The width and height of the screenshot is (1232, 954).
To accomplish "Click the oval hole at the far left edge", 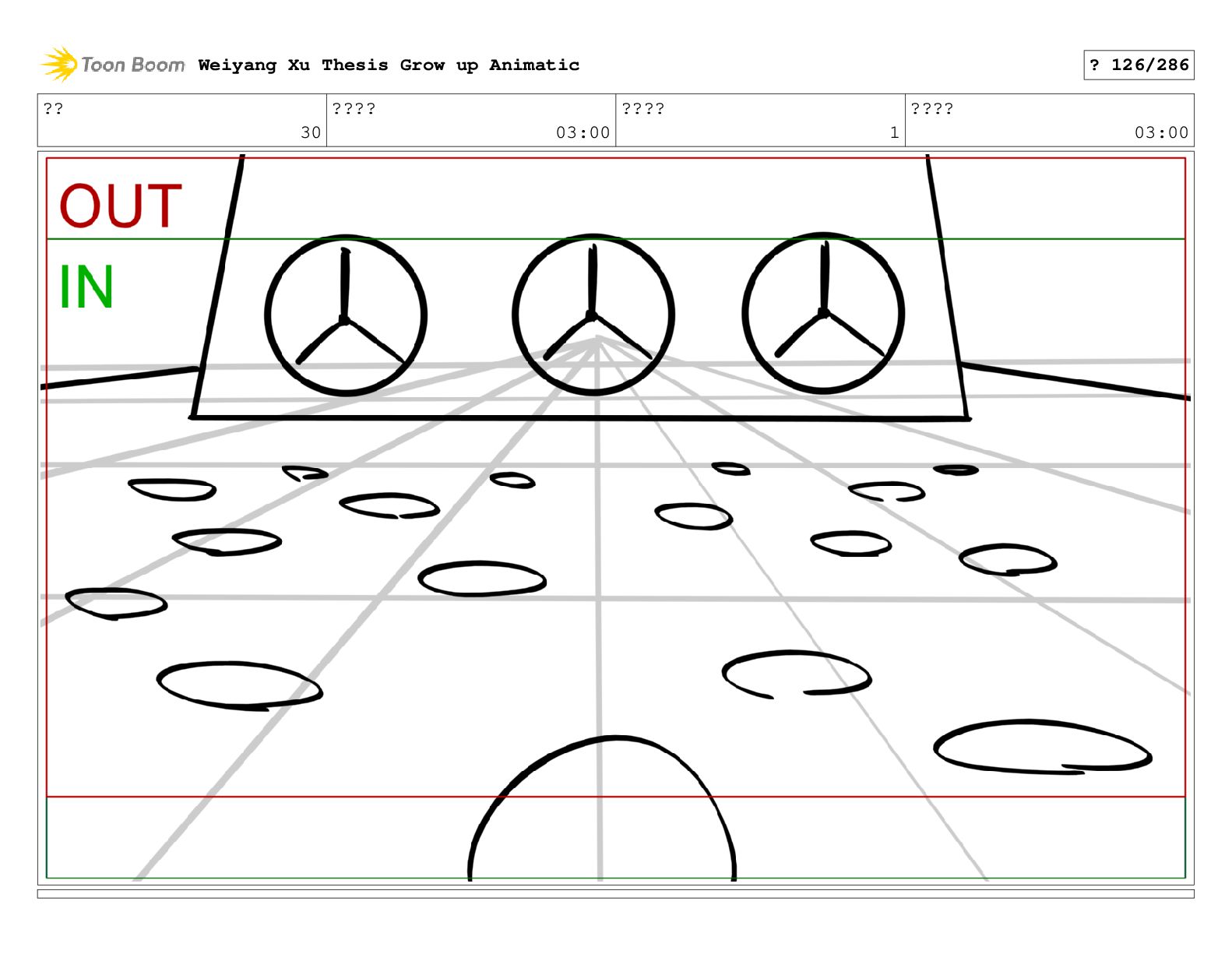I will point(116,604).
